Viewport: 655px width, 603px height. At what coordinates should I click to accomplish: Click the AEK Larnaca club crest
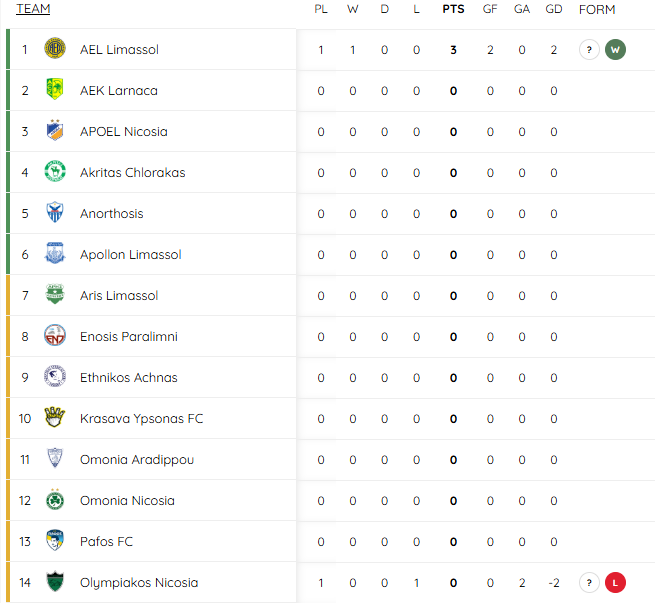point(55,89)
